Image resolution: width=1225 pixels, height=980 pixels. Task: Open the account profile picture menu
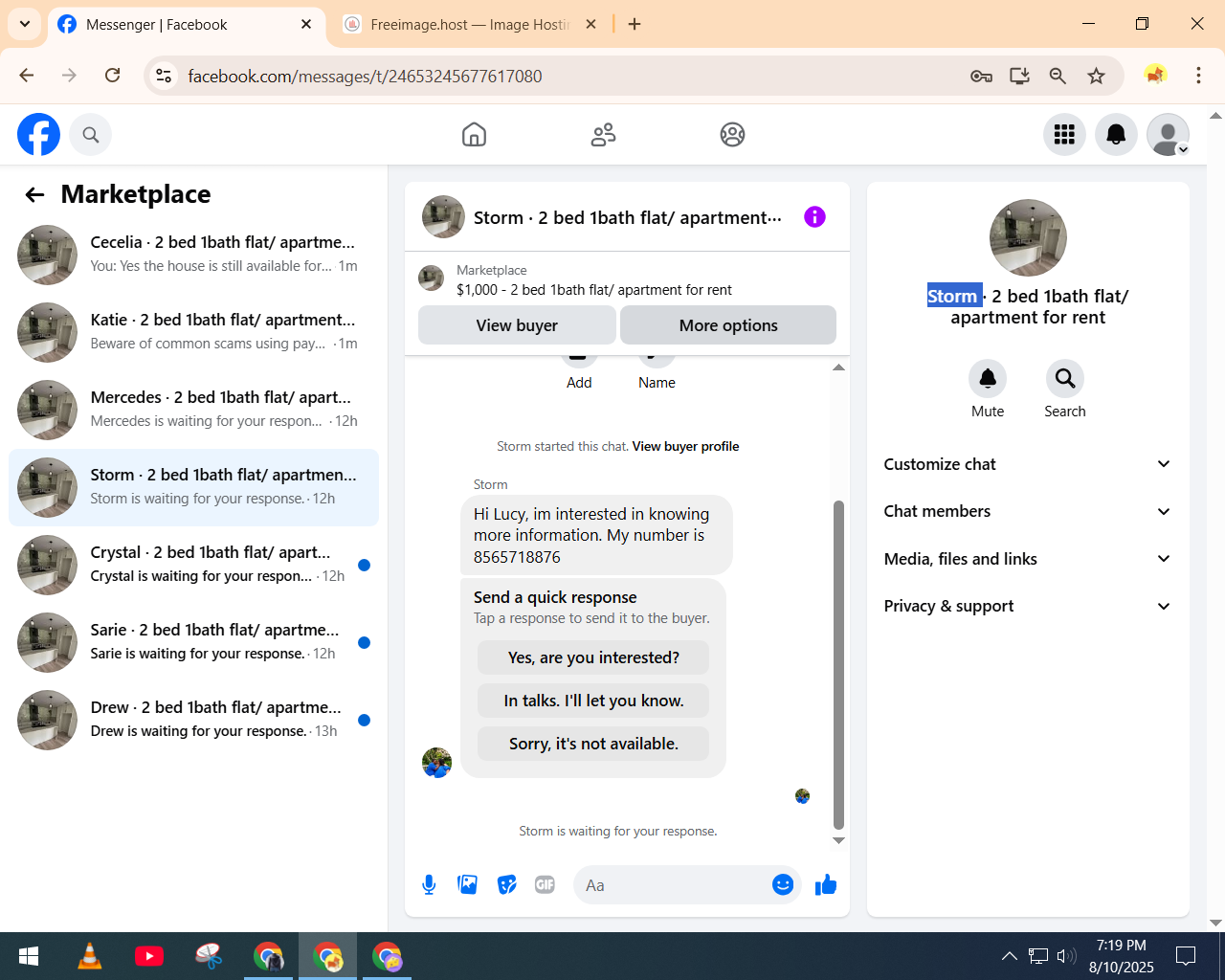tap(1168, 135)
